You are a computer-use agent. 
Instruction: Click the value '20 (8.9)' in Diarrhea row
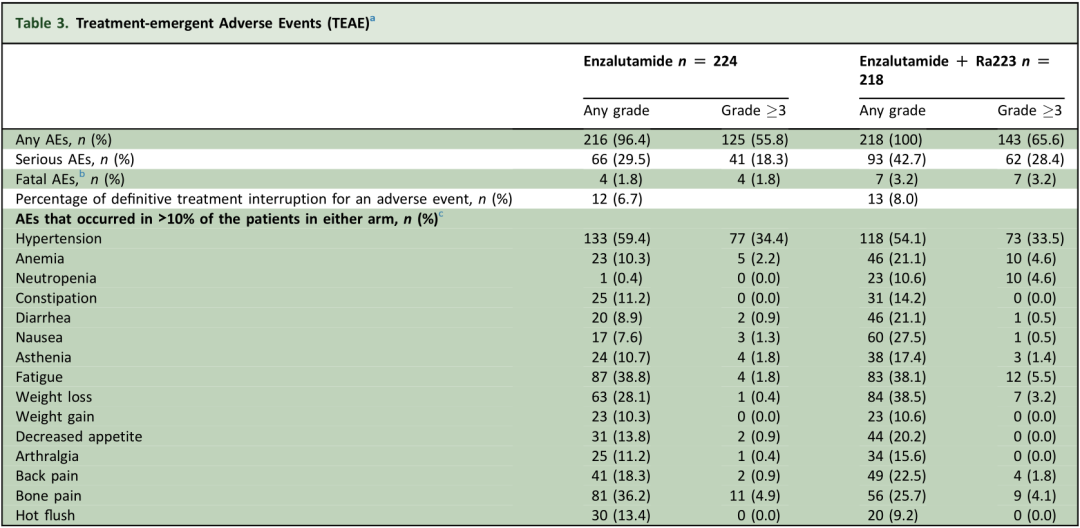616,318
